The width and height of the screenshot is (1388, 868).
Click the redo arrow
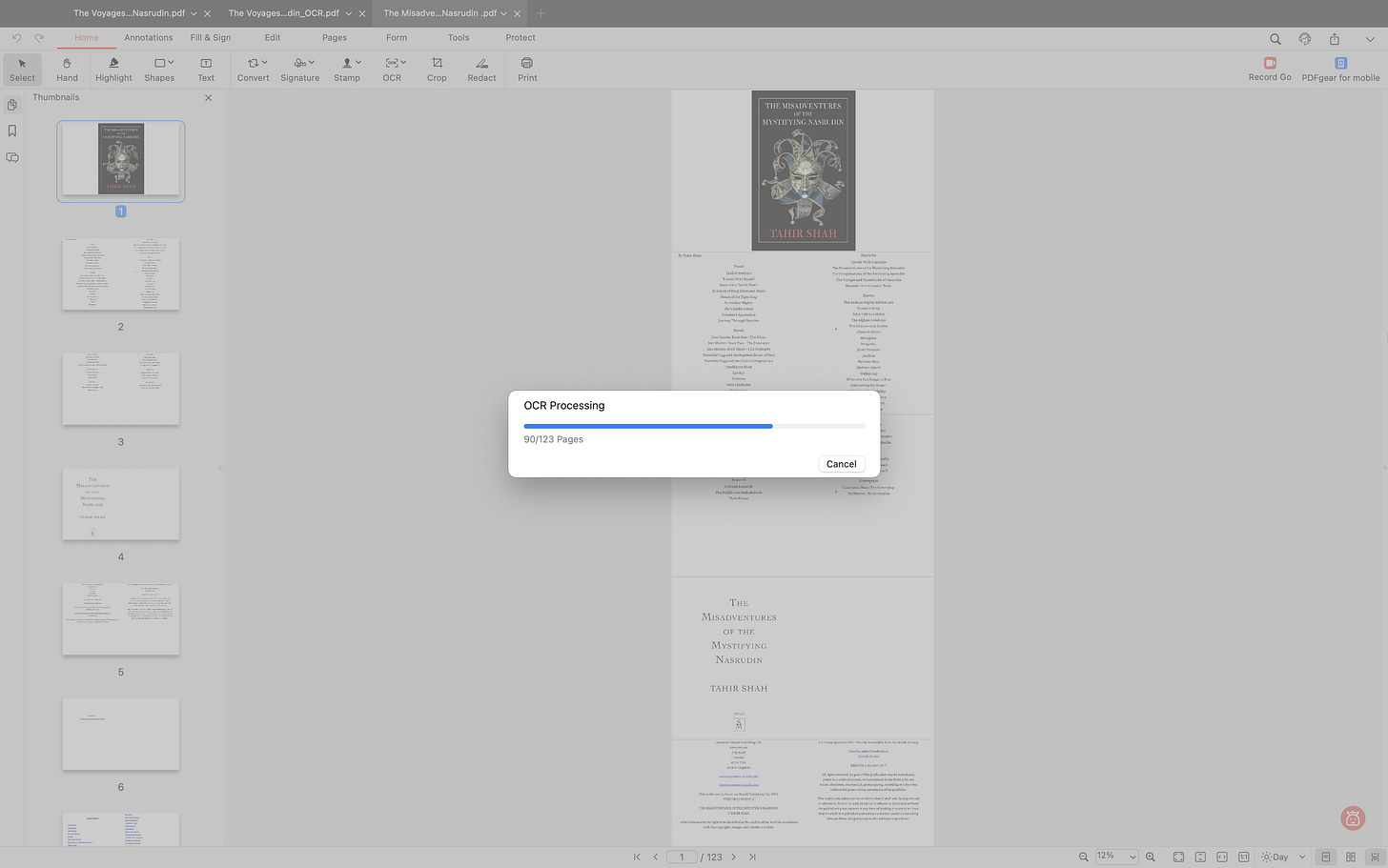pos(39,38)
